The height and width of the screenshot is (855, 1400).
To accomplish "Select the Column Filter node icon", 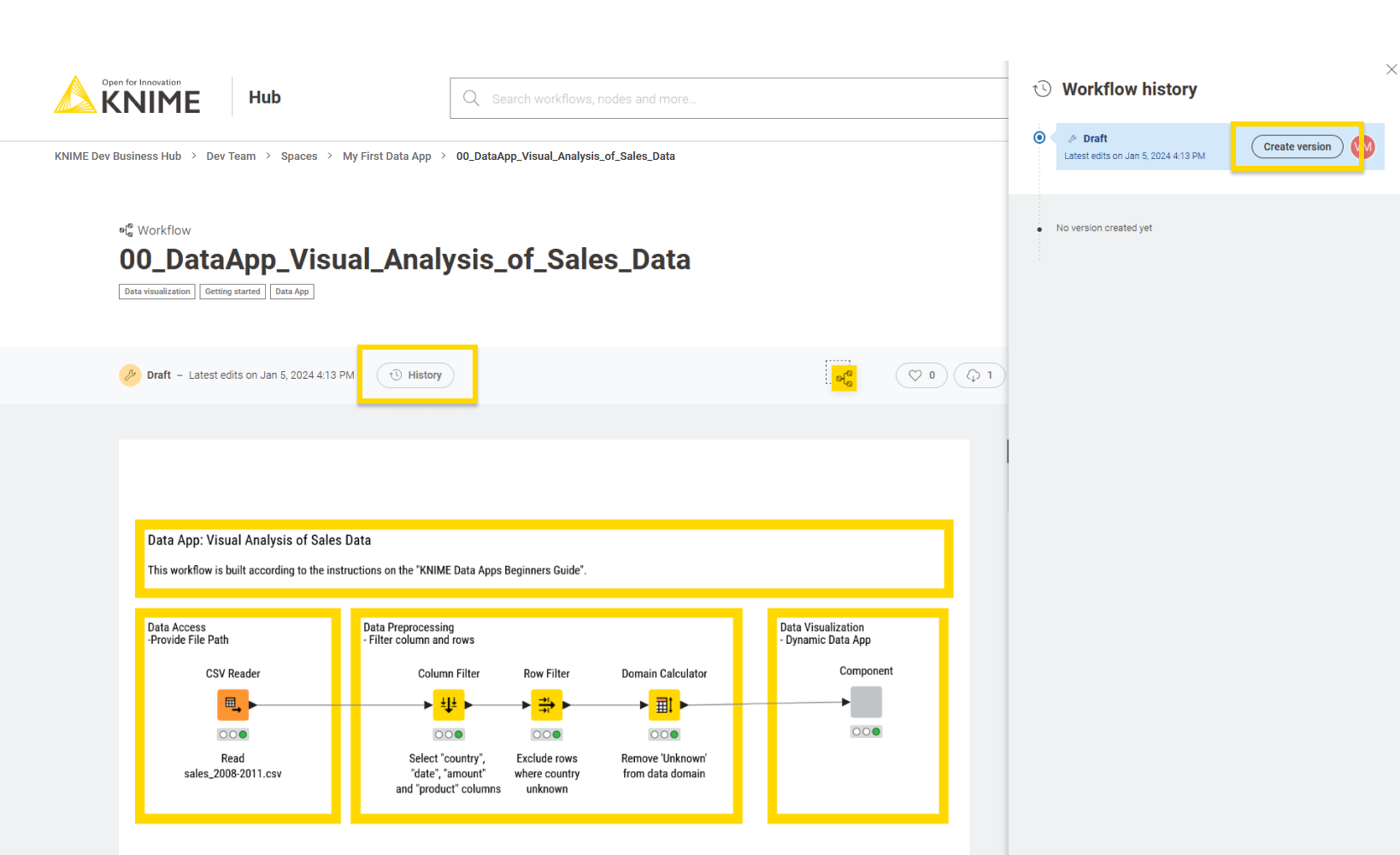I will 449,705.
